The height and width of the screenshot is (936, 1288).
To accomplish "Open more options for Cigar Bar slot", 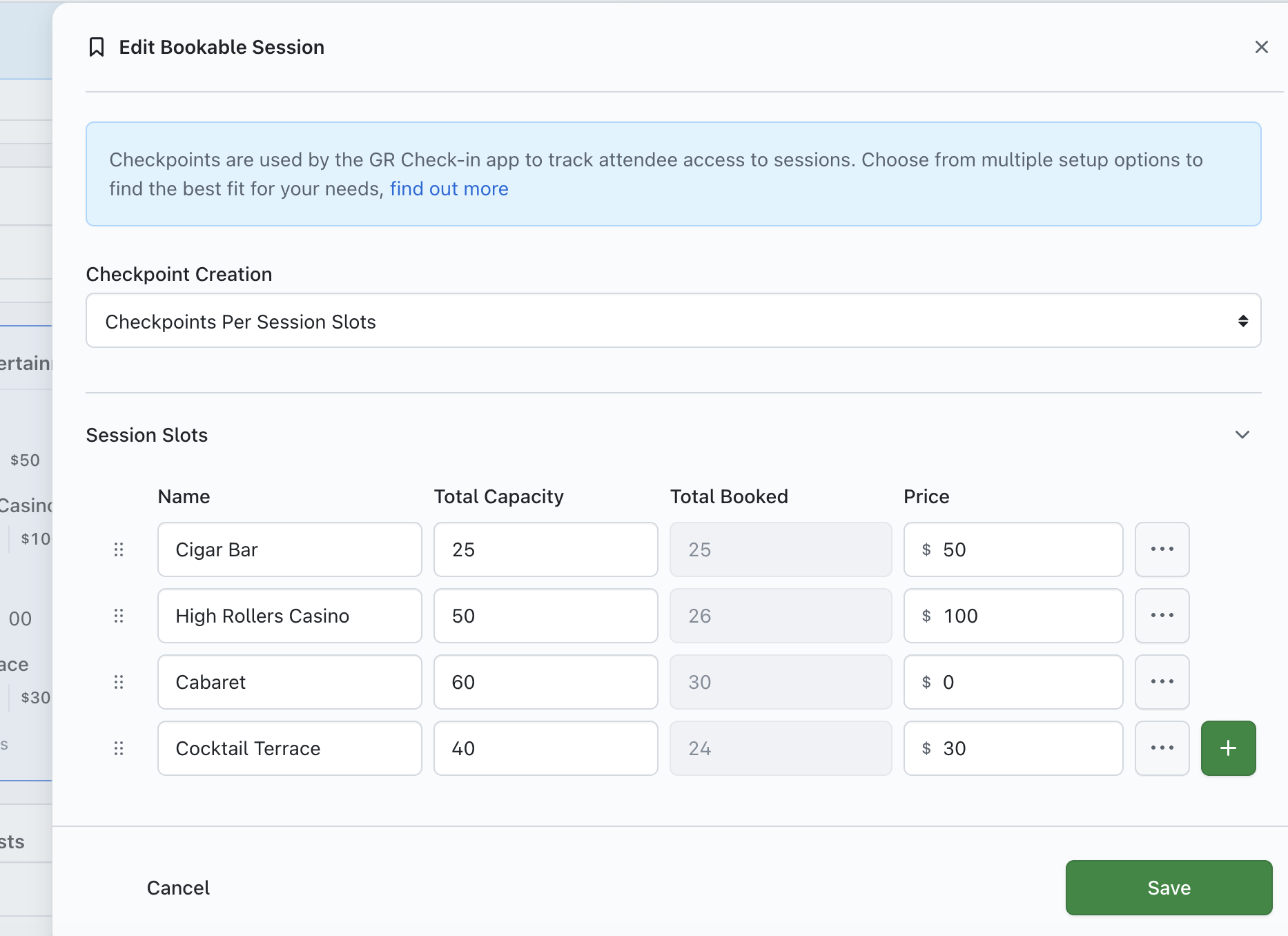I will (1162, 549).
